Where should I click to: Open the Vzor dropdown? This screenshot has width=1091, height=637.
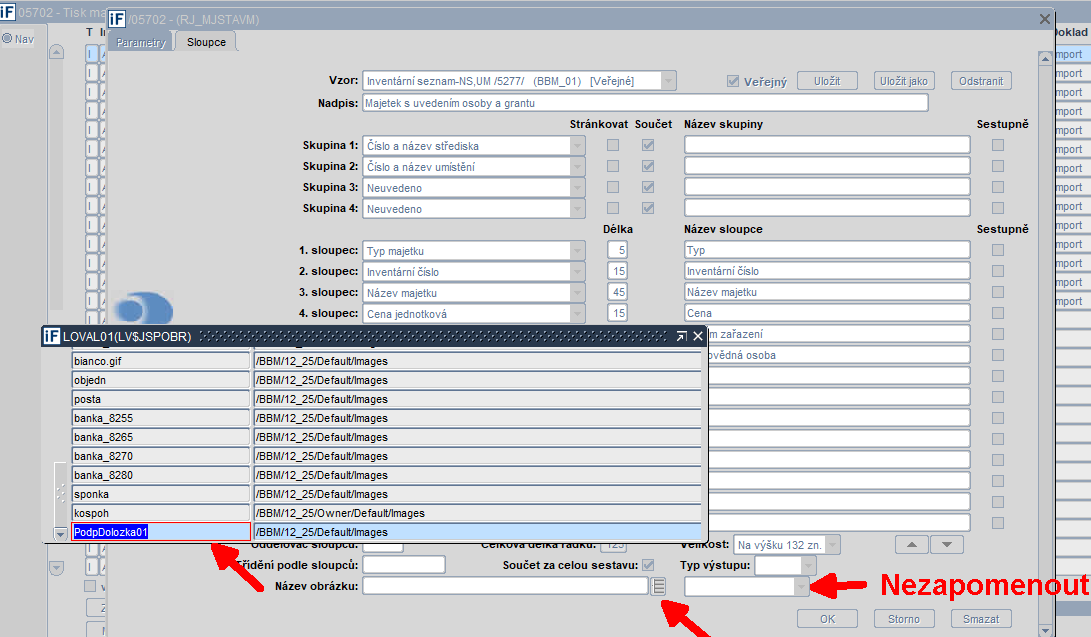point(668,81)
